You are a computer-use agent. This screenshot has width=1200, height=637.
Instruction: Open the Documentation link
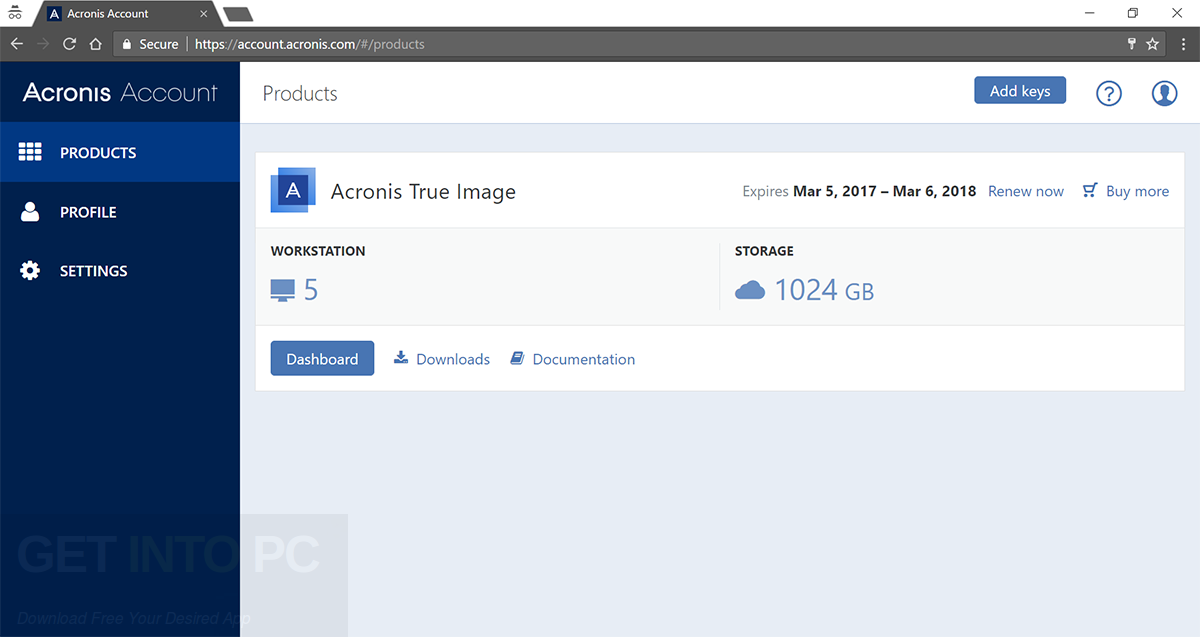coord(584,359)
